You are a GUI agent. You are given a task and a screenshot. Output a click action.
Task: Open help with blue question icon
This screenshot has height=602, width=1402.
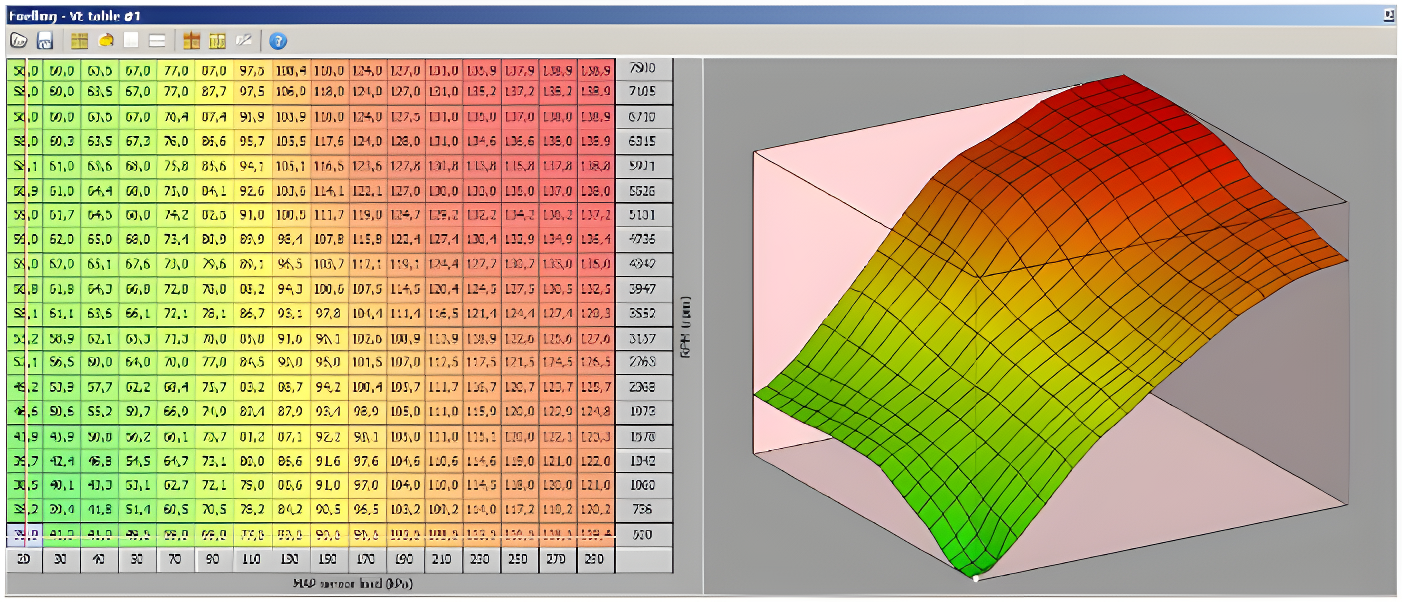pos(278,41)
